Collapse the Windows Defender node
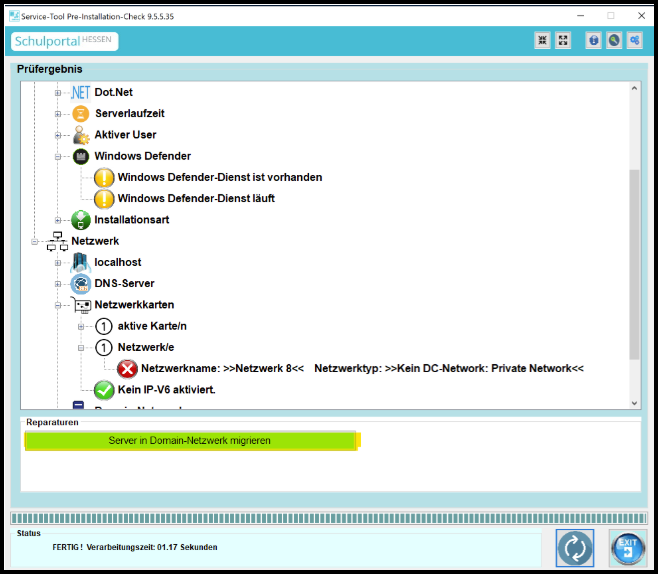Screen dimensions: 658x574 click(x=58, y=157)
